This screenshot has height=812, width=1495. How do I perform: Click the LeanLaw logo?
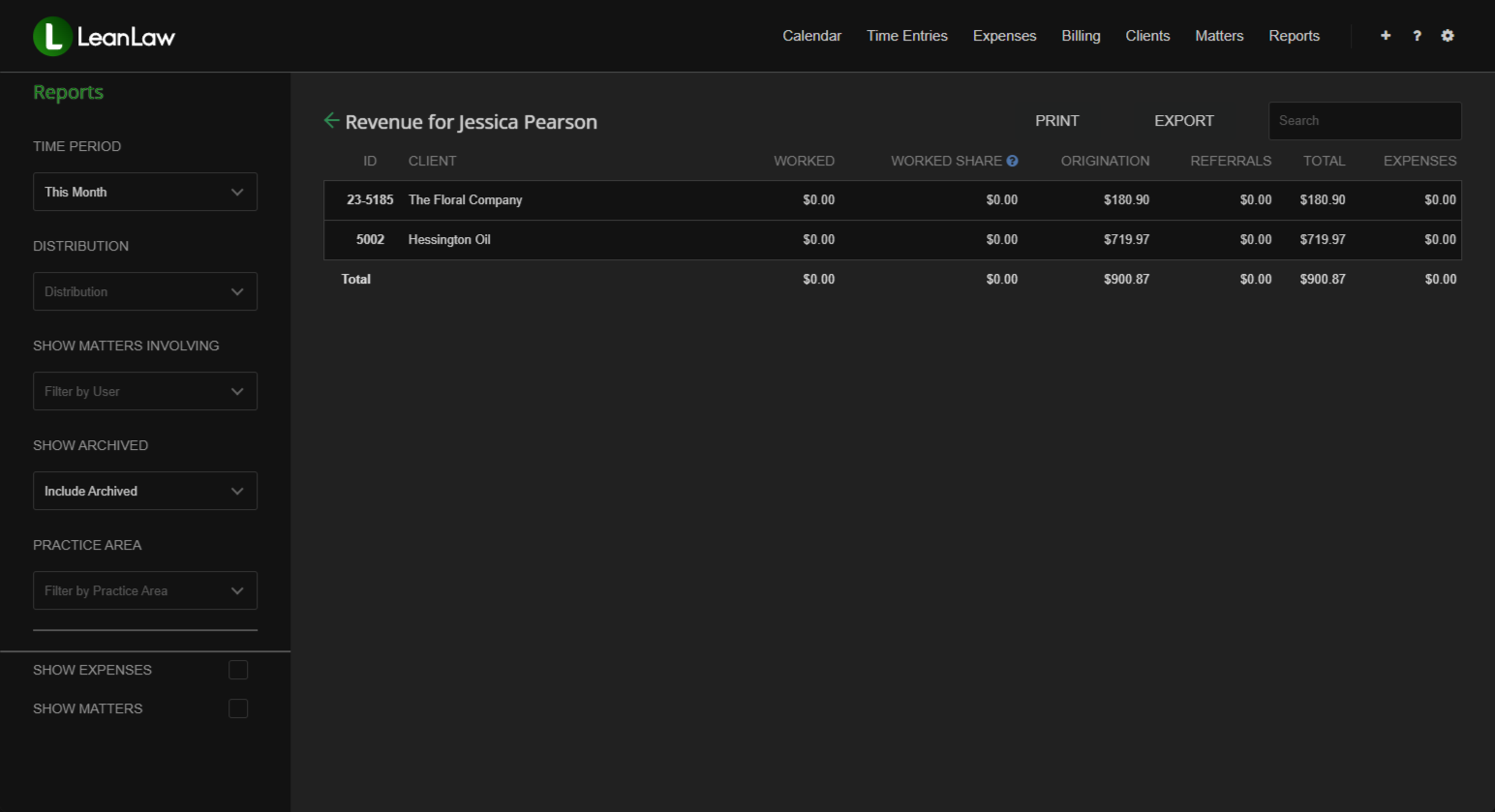coord(104,37)
